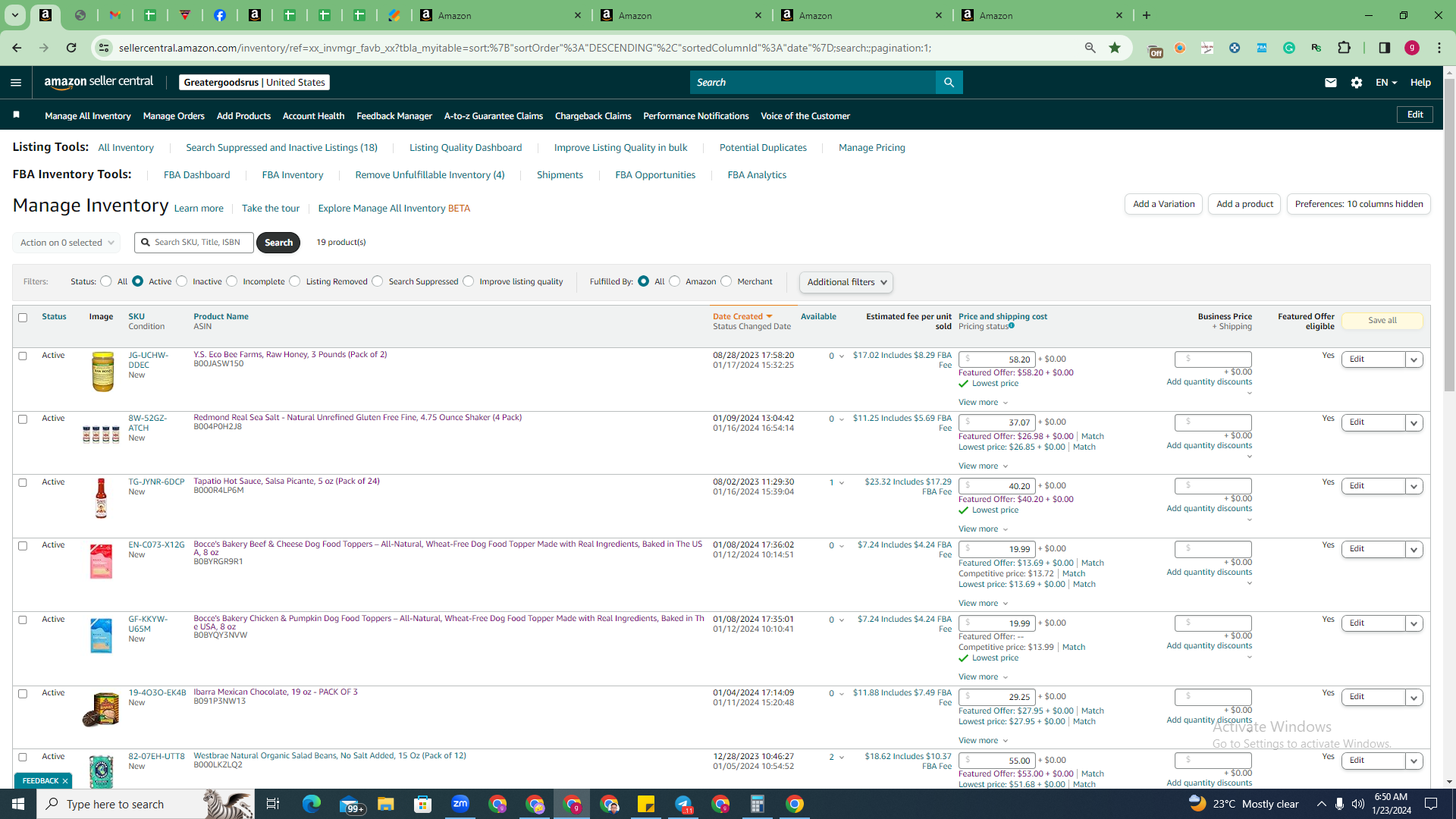Screen dimensions: 1456x819
Task: Reload the page with the refresh icon
Action: pyautogui.click(x=71, y=48)
